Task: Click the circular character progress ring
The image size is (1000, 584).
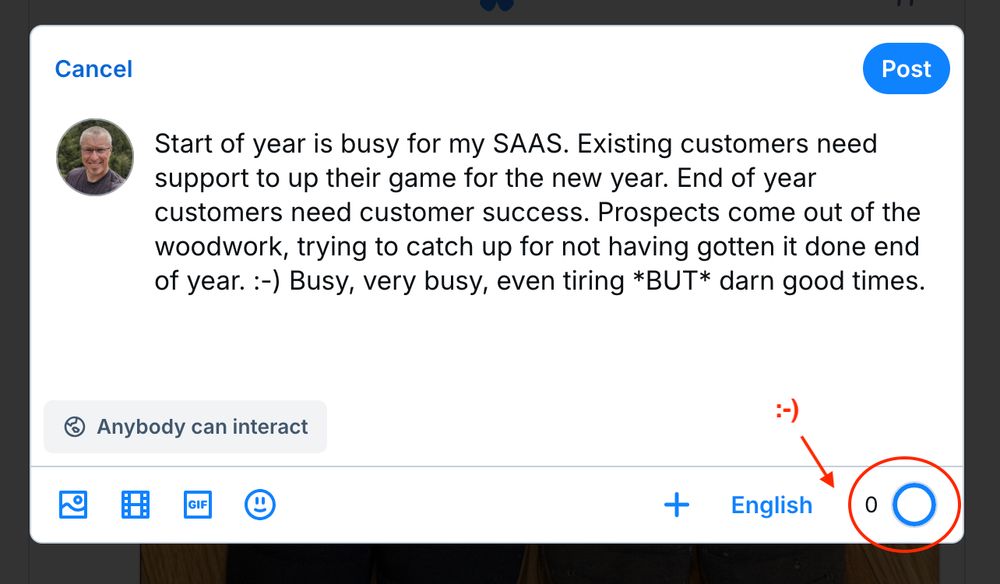Action: tap(914, 505)
